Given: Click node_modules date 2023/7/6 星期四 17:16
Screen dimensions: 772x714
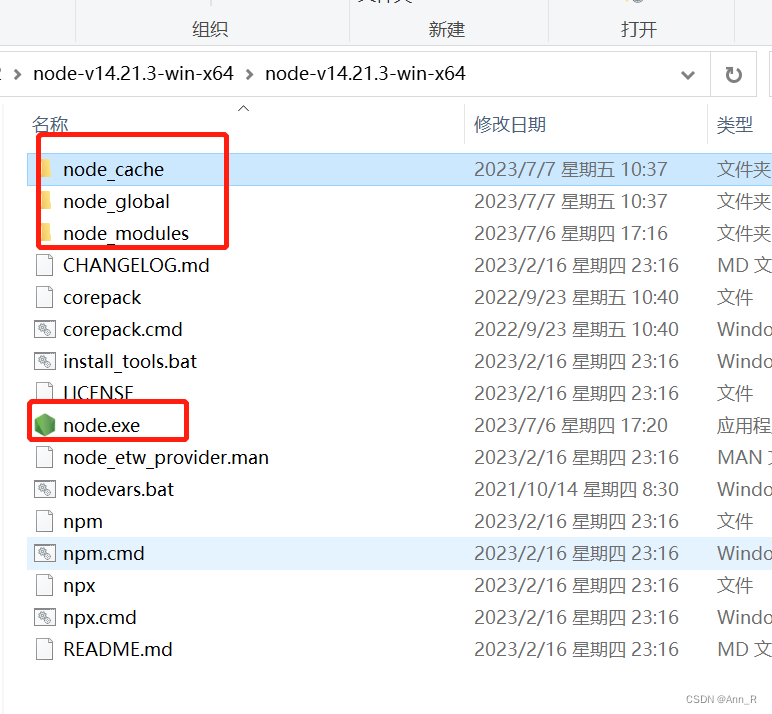Looking at the screenshot, I should [x=571, y=233].
